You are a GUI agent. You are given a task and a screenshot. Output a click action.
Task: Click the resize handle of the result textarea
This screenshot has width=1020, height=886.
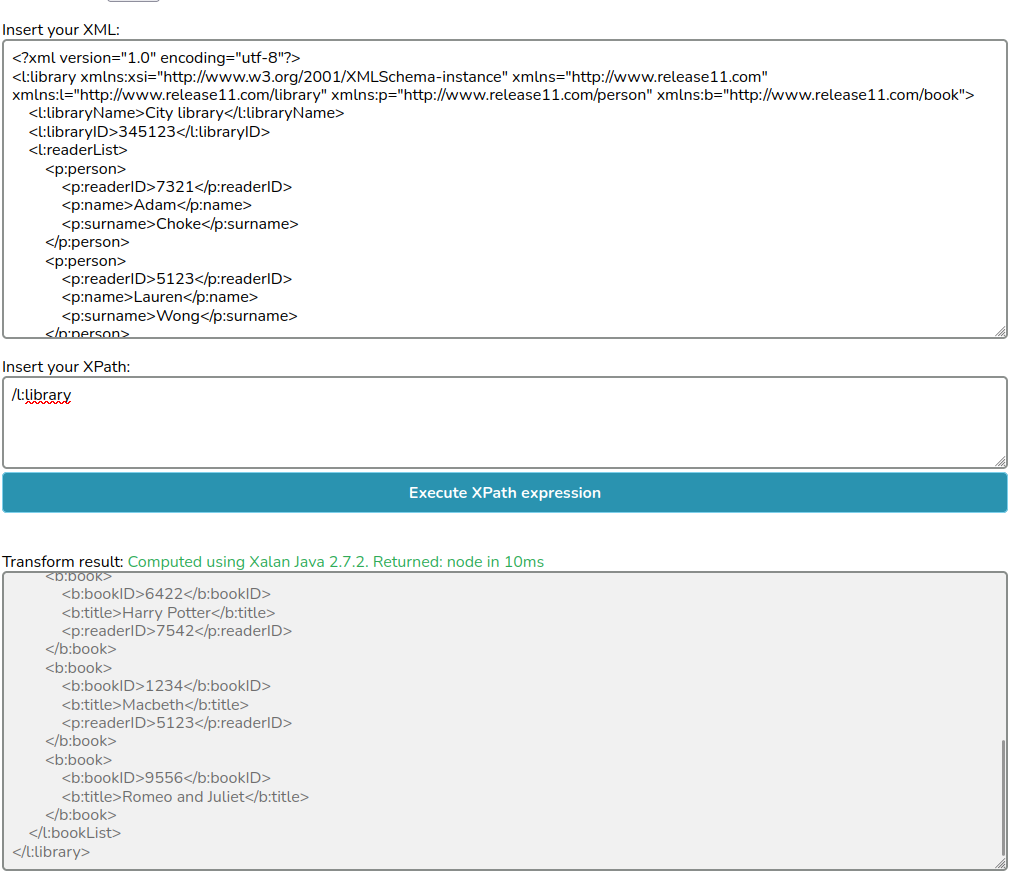click(1000, 863)
